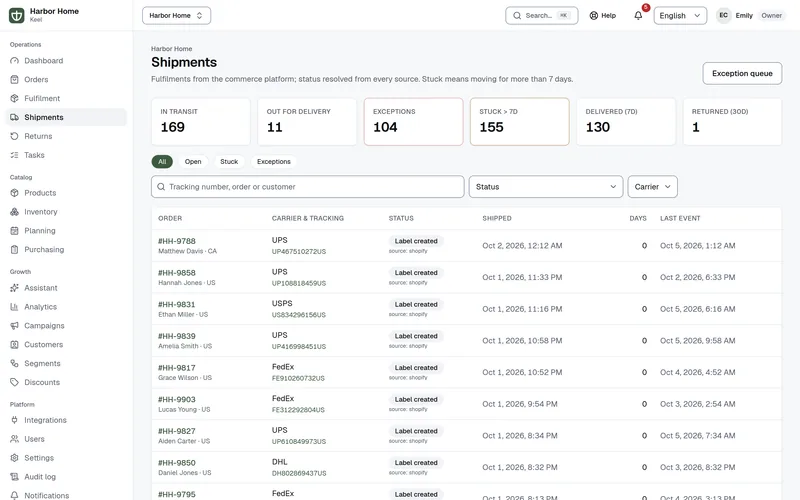
Task: Click Label created status for #HH-9839
Action: 416,336
